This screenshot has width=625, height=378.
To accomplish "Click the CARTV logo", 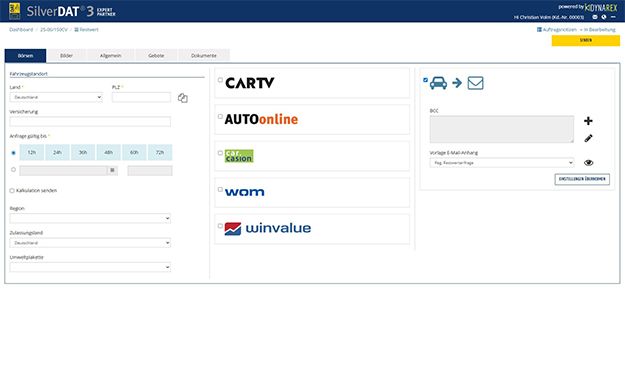I will click(250, 83).
